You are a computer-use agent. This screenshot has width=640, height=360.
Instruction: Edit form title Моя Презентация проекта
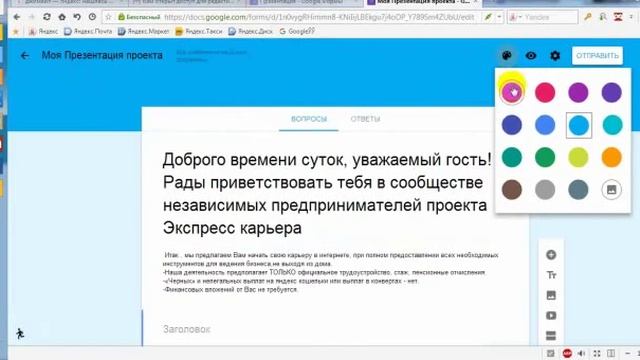pos(102,56)
